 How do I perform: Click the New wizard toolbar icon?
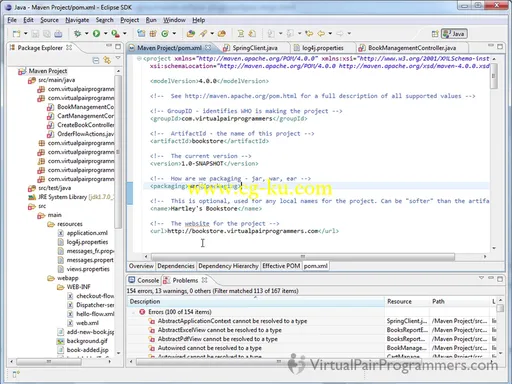coord(16,33)
